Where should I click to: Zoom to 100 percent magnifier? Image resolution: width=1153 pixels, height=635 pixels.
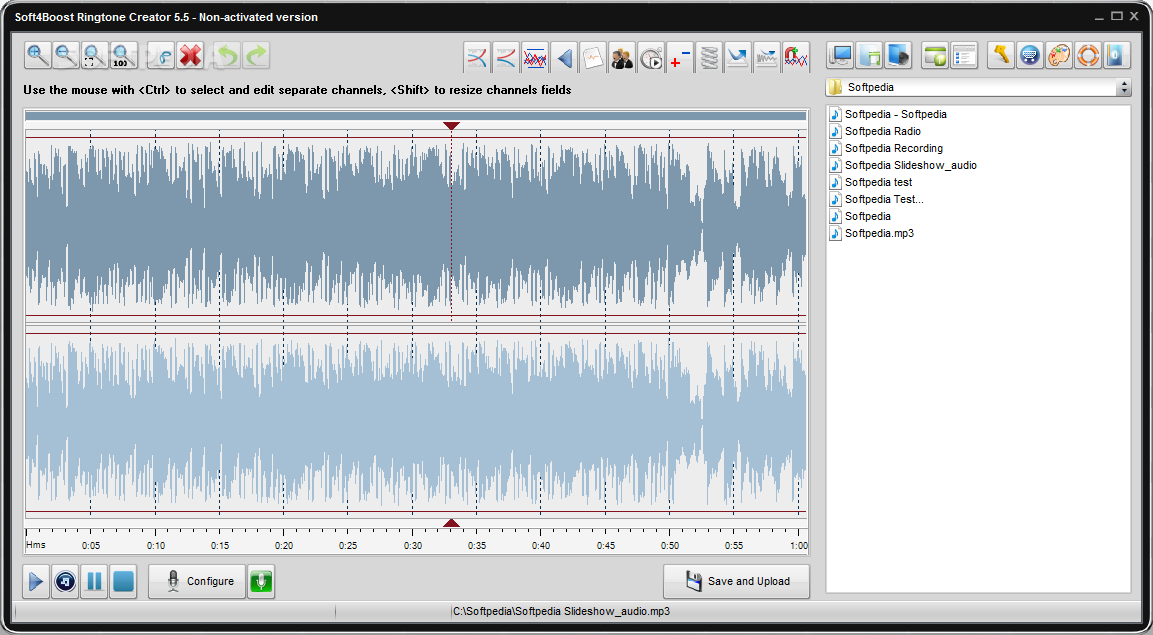(x=124, y=56)
